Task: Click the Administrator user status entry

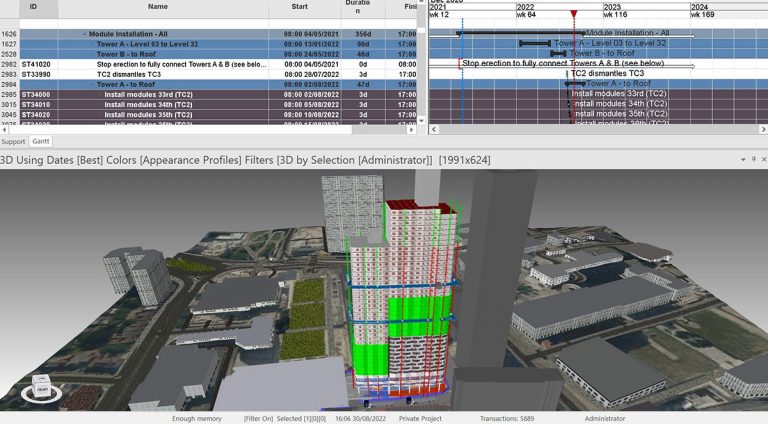Action: tap(605, 419)
